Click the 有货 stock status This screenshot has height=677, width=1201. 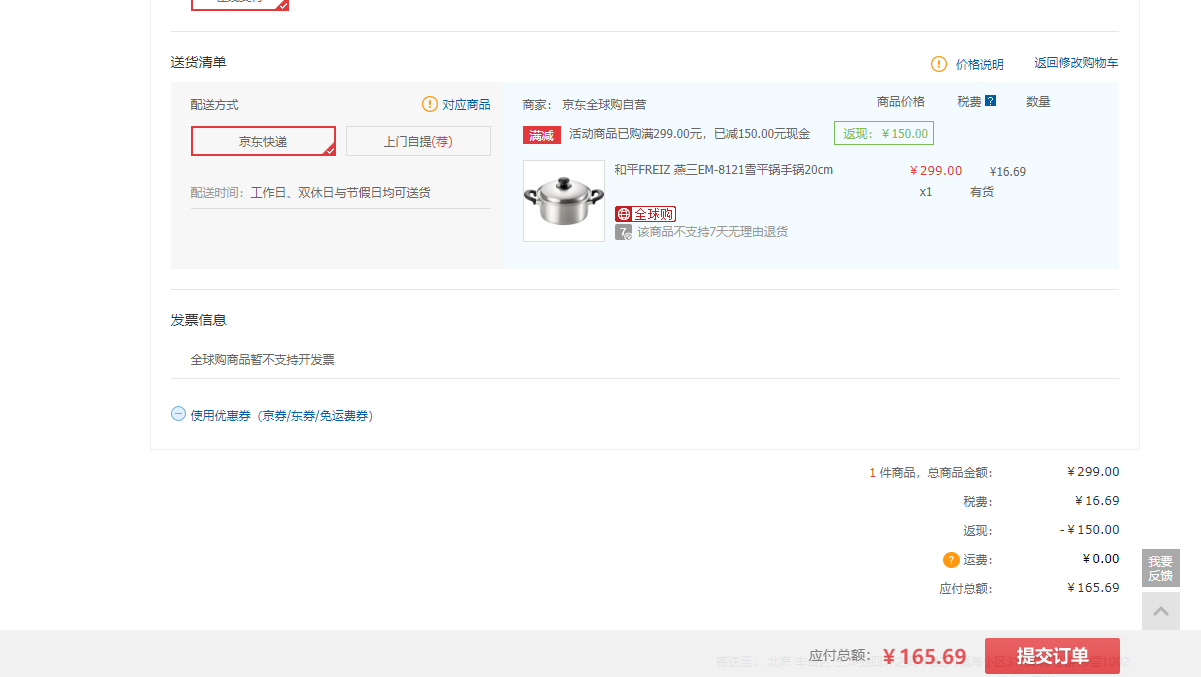coord(982,192)
